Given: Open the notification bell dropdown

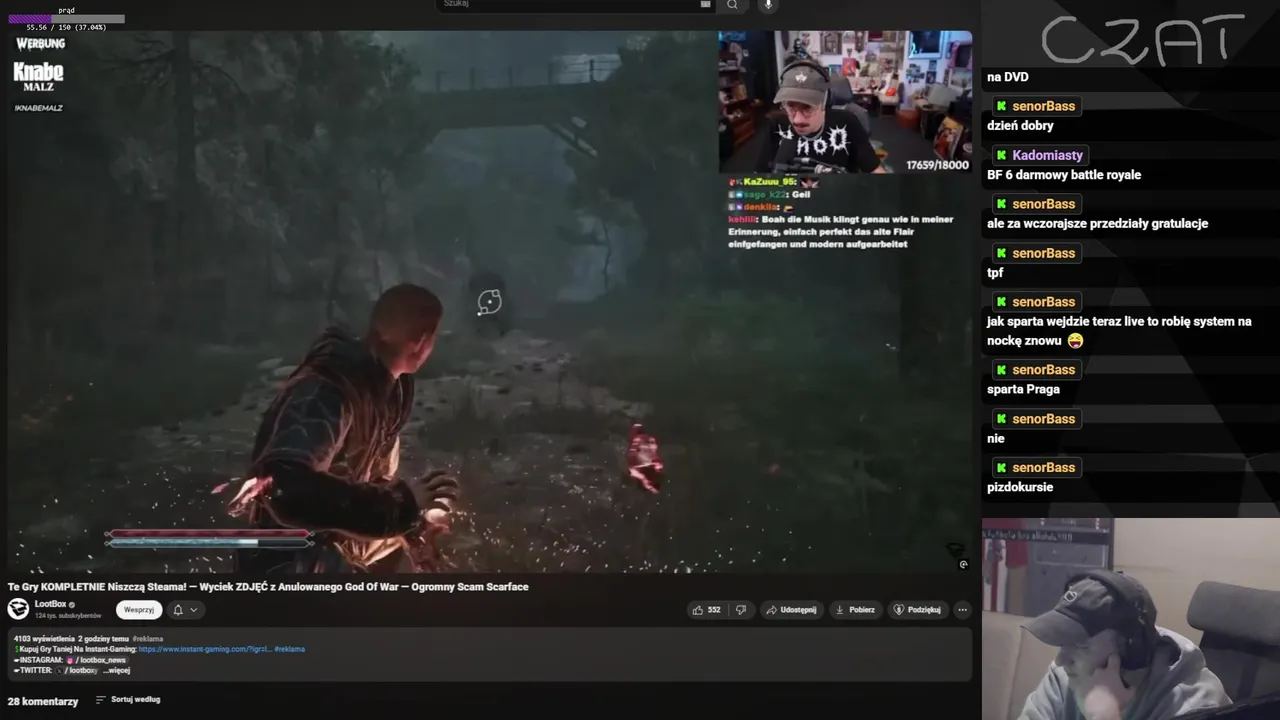Looking at the screenshot, I should click(185, 610).
